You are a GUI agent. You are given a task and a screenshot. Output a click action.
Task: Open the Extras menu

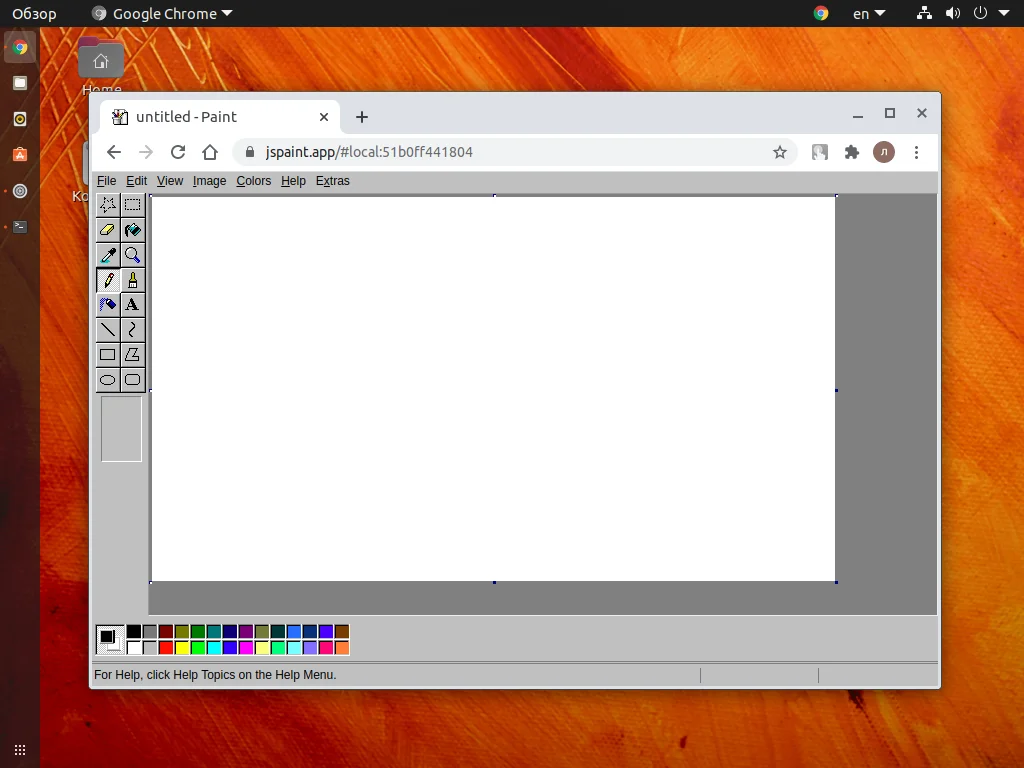click(332, 181)
